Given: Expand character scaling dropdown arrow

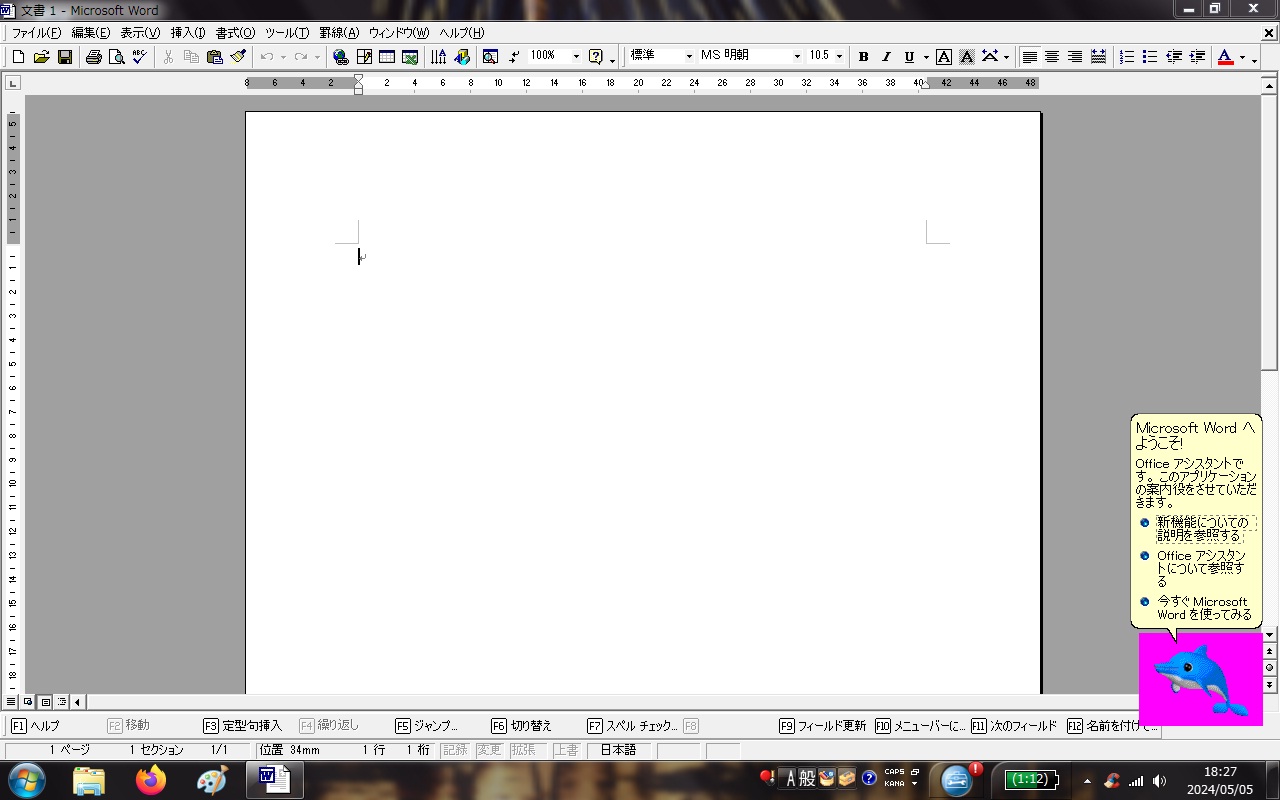Looking at the screenshot, I should tap(1006, 57).
